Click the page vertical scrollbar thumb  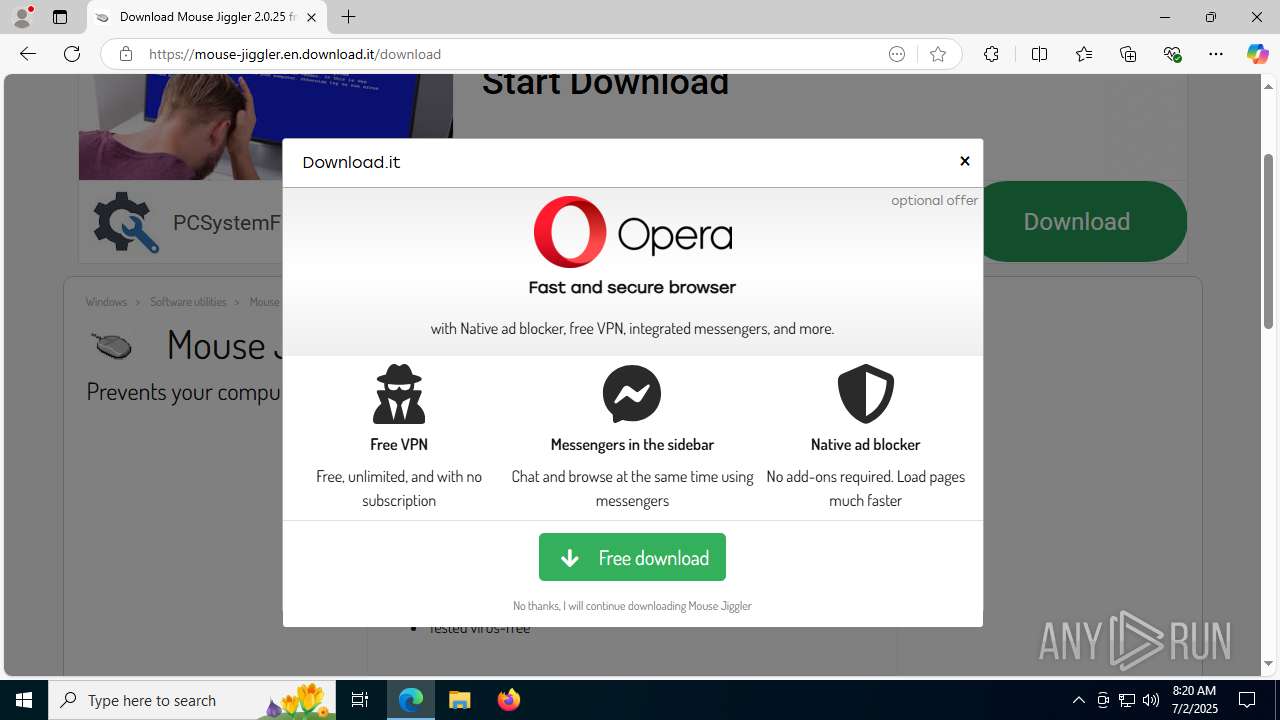[x=1268, y=241]
